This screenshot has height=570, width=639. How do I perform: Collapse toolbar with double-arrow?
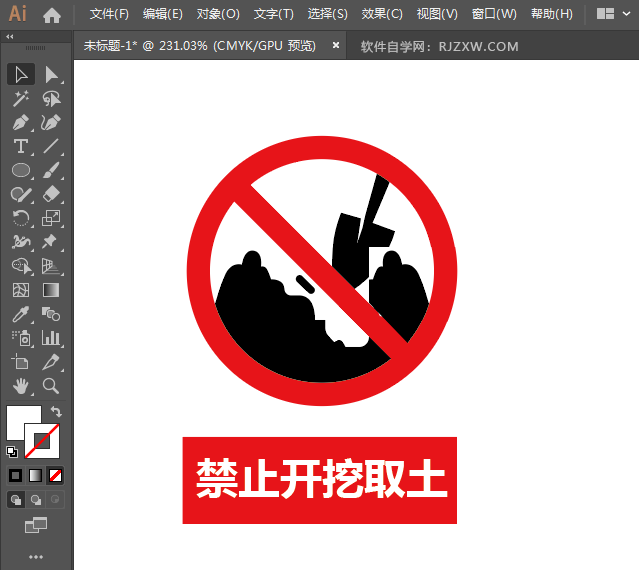tap(10, 37)
